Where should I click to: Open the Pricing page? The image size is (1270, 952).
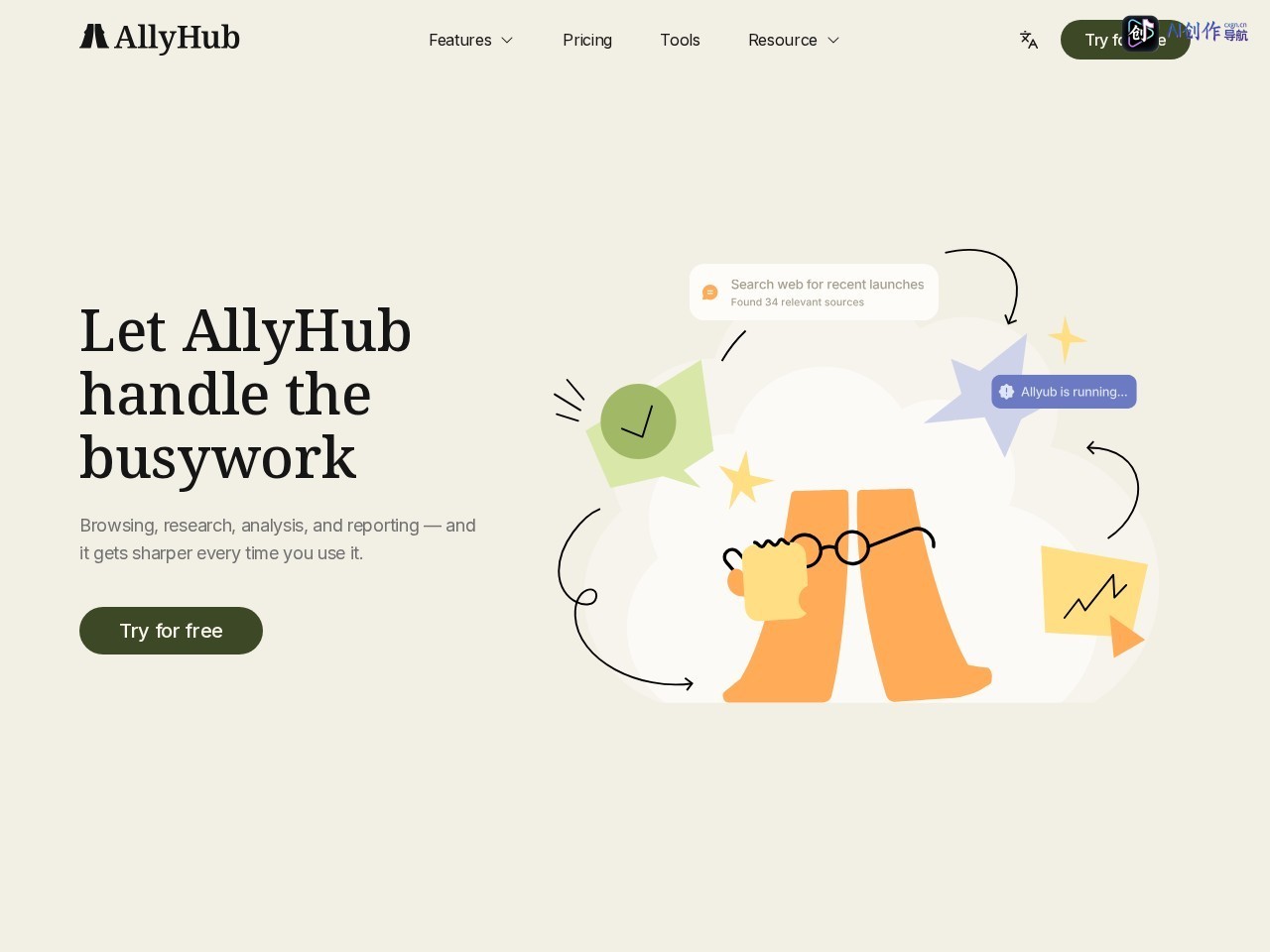click(587, 40)
